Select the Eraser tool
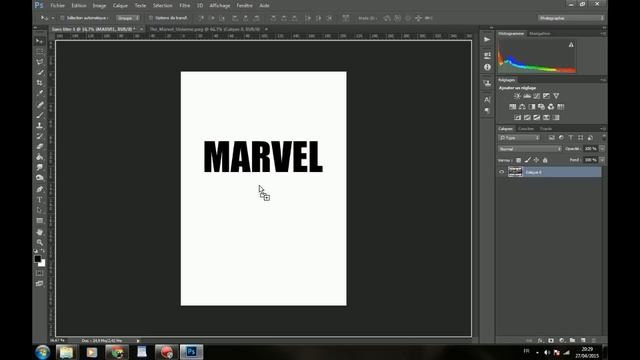640x360 pixels. (x=39, y=147)
